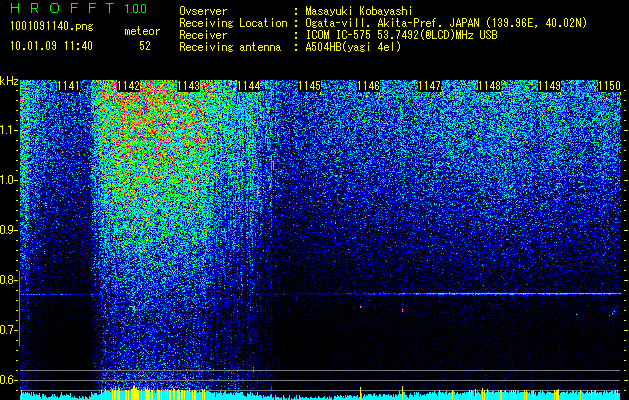Click the Receiving Location label
Screen dimensions: 629x400
click(x=233, y=23)
